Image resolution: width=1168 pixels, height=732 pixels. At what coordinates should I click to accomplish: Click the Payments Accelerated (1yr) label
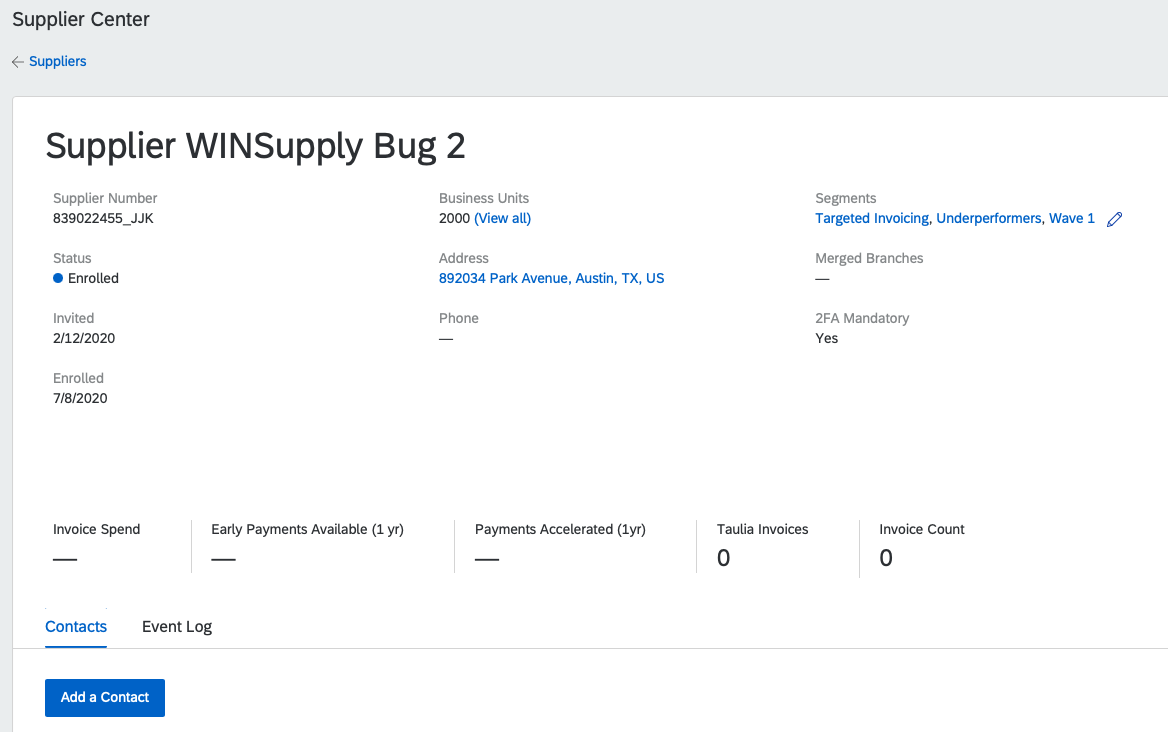pos(560,529)
